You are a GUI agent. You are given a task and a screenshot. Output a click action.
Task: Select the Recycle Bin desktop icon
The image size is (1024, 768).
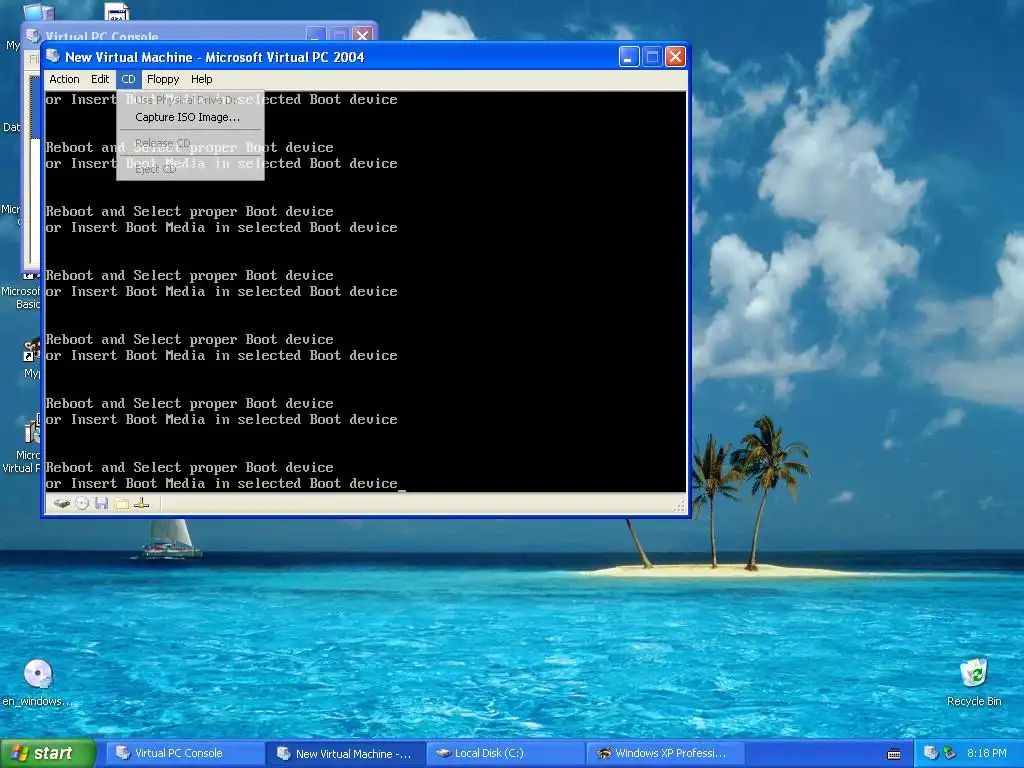coord(974,682)
